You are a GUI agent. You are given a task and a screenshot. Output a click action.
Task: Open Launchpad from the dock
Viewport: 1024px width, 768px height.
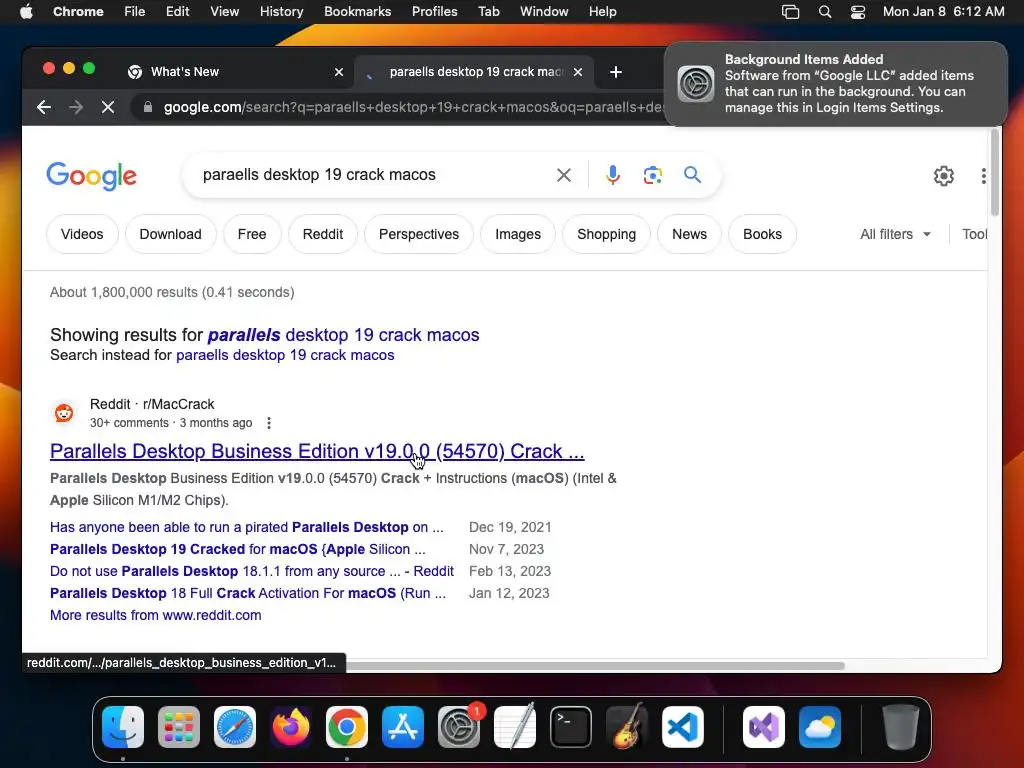(179, 727)
